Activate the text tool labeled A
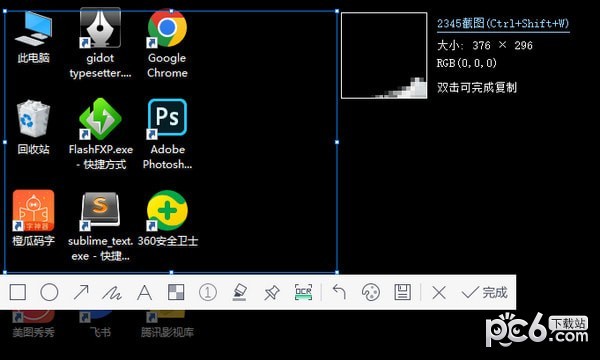This screenshot has width=600, height=360. (144, 293)
